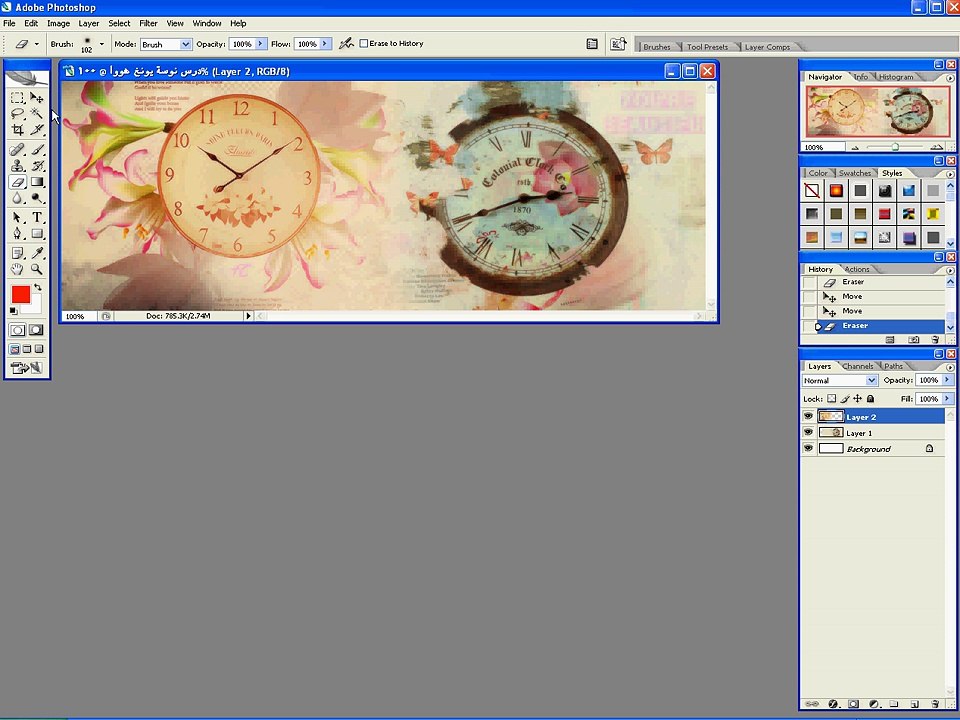Select the Move tool in the toolbox
Image resolution: width=960 pixels, height=720 pixels.
(x=37, y=97)
